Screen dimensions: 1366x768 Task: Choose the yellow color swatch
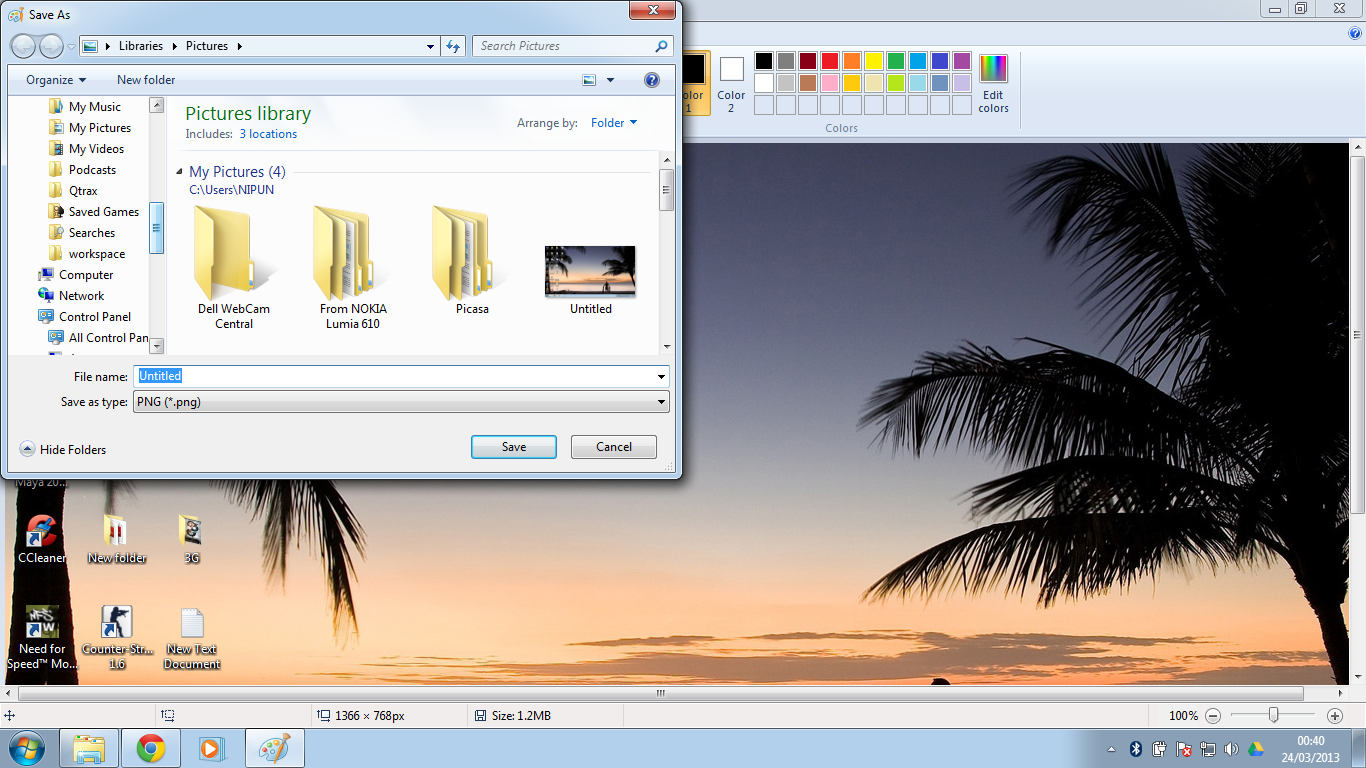click(x=873, y=61)
